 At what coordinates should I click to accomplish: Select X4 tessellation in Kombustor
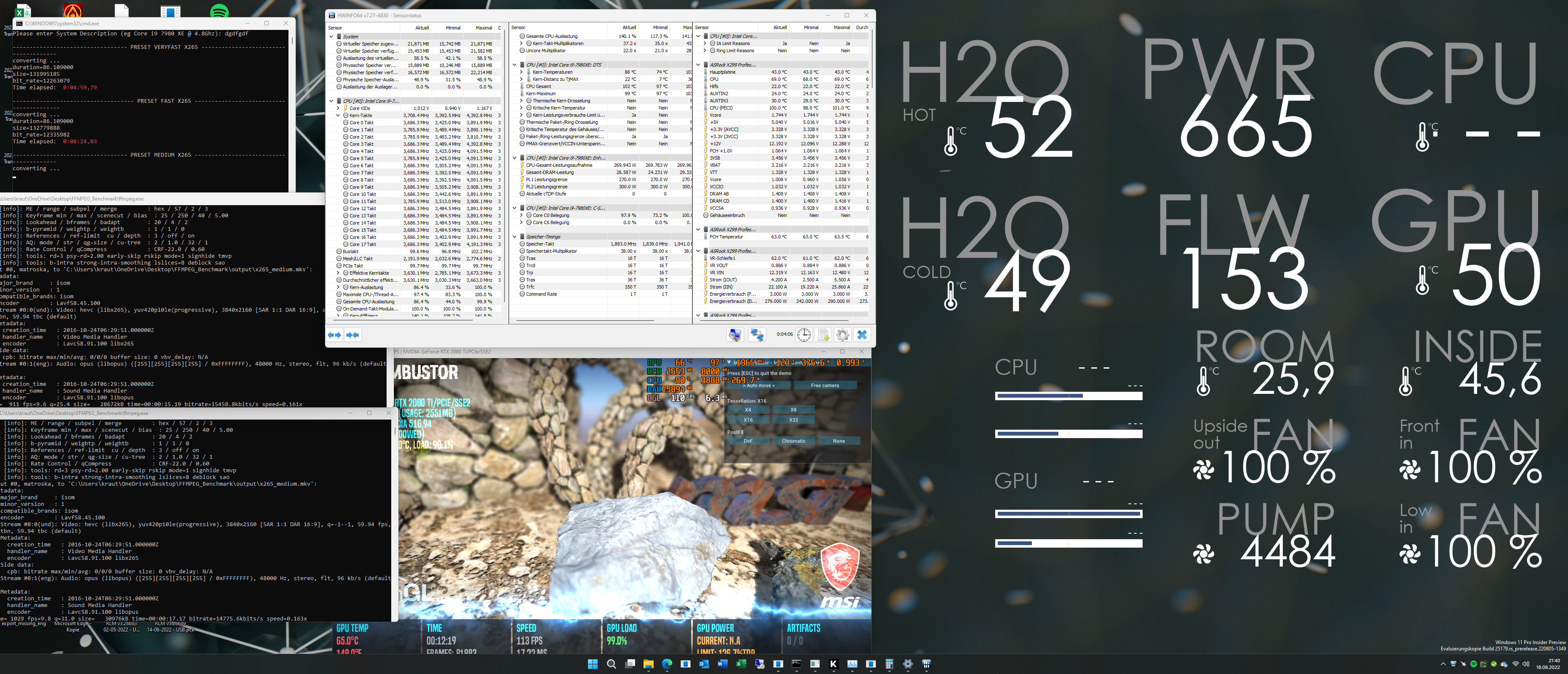point(748,410)
